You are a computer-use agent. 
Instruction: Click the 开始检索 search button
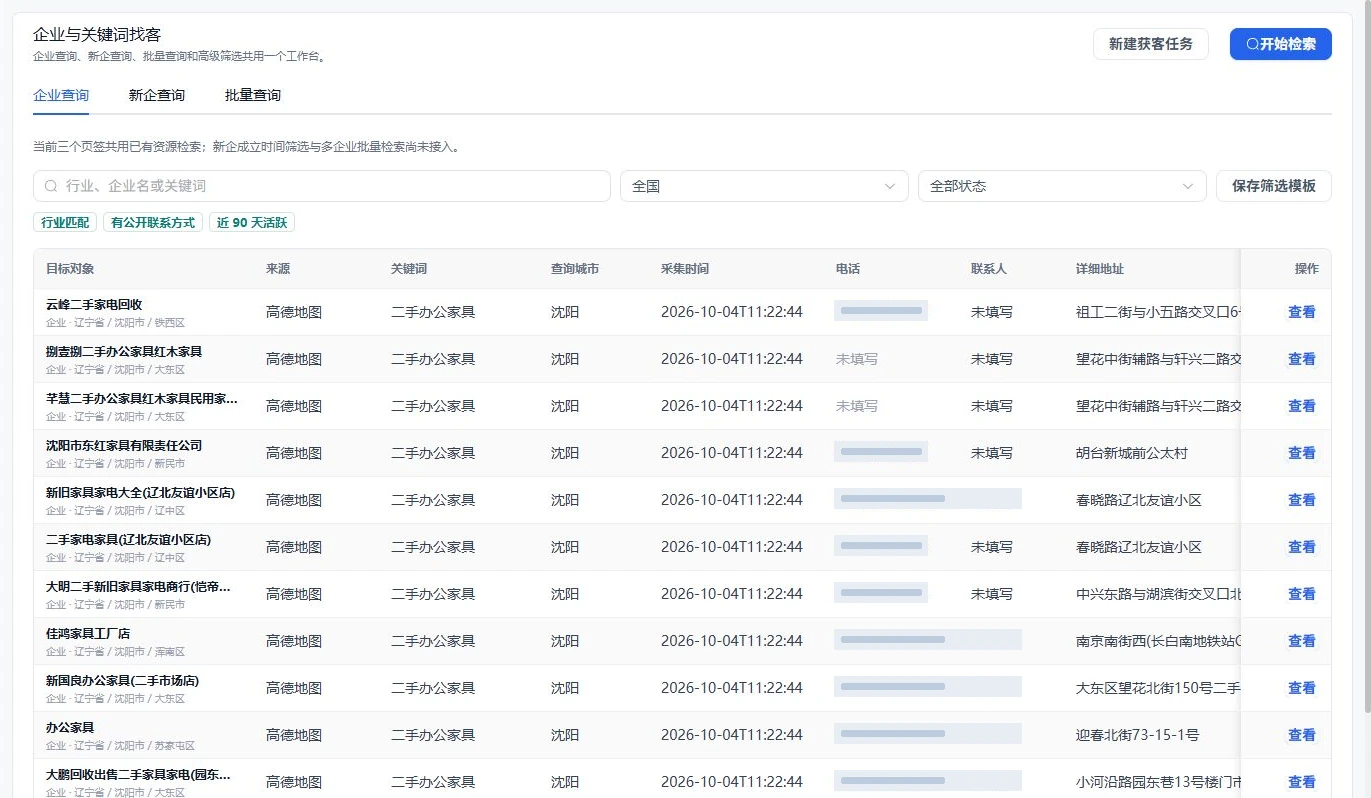pyautogui.click(x=1280, y=44)
